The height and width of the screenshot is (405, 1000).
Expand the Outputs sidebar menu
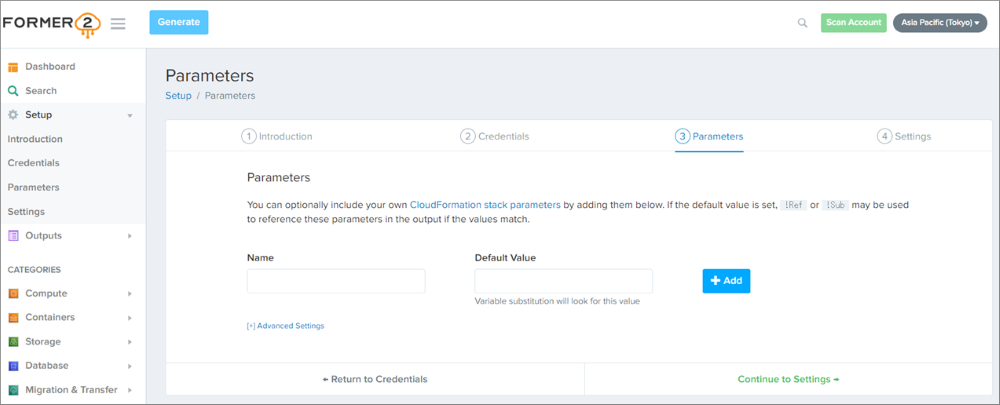129,236
